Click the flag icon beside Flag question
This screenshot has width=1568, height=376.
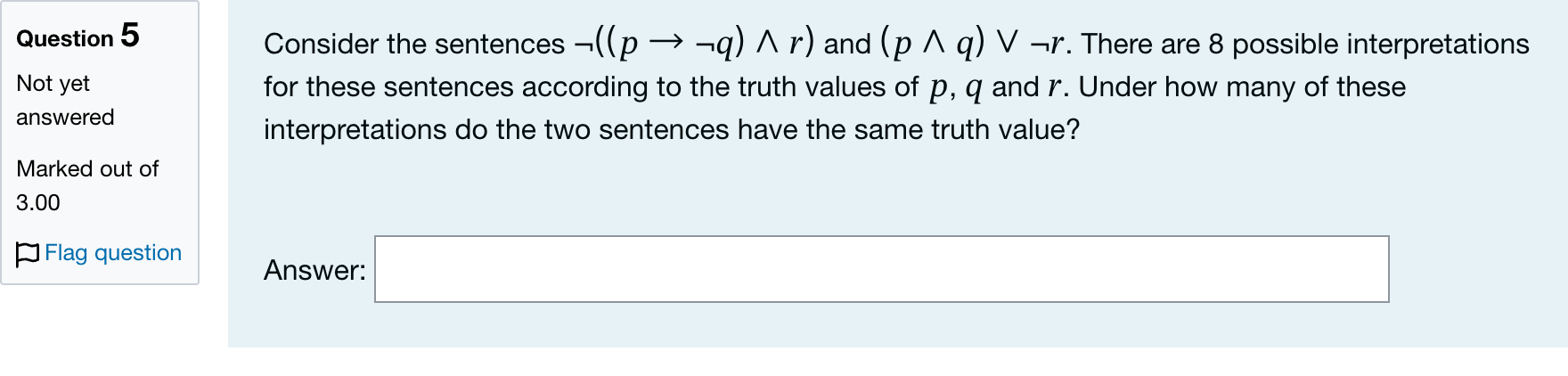[x=28, y=254]
